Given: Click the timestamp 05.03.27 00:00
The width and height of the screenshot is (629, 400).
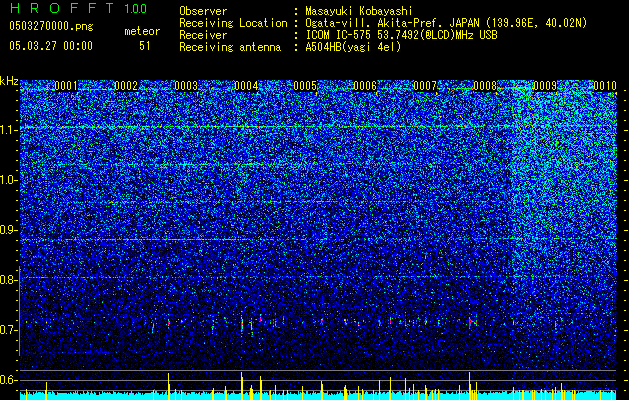Looking at the screenshot, I should [51, 46].
